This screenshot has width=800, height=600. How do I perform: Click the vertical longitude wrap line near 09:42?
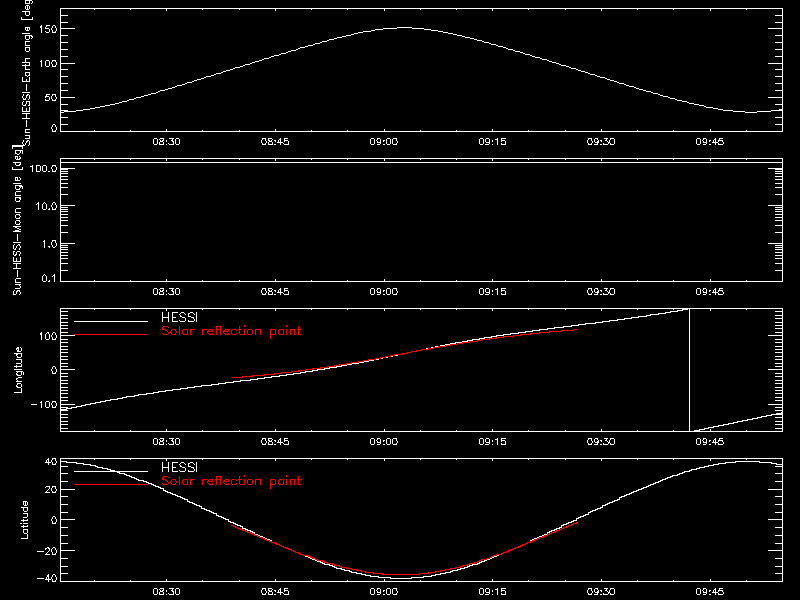pyautogui.click(x=689, y=370)
